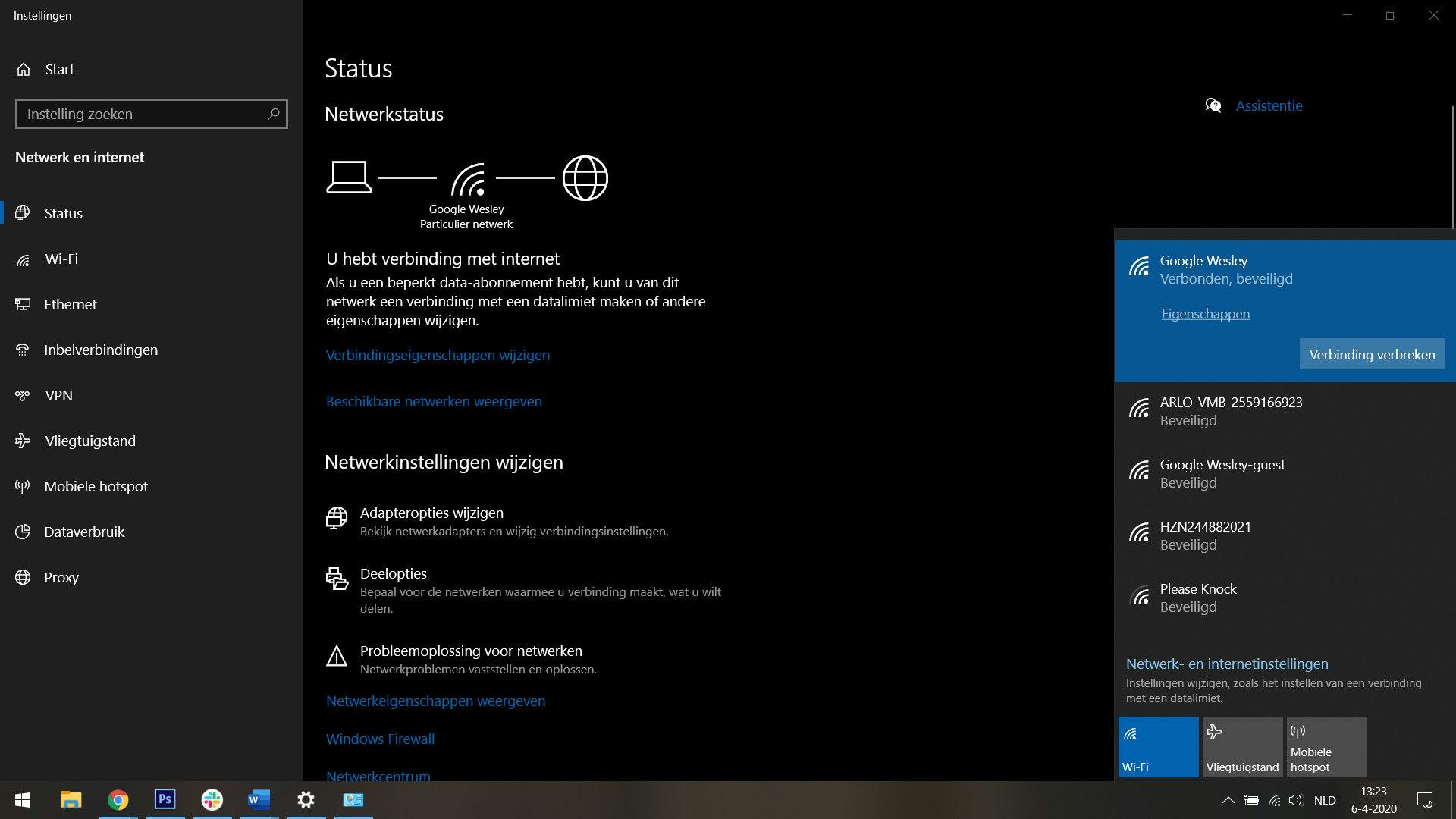The image size is (1456, 819).
Task: Select the Dataverbruik sidebar item
Action: click(x=83, y=532)
